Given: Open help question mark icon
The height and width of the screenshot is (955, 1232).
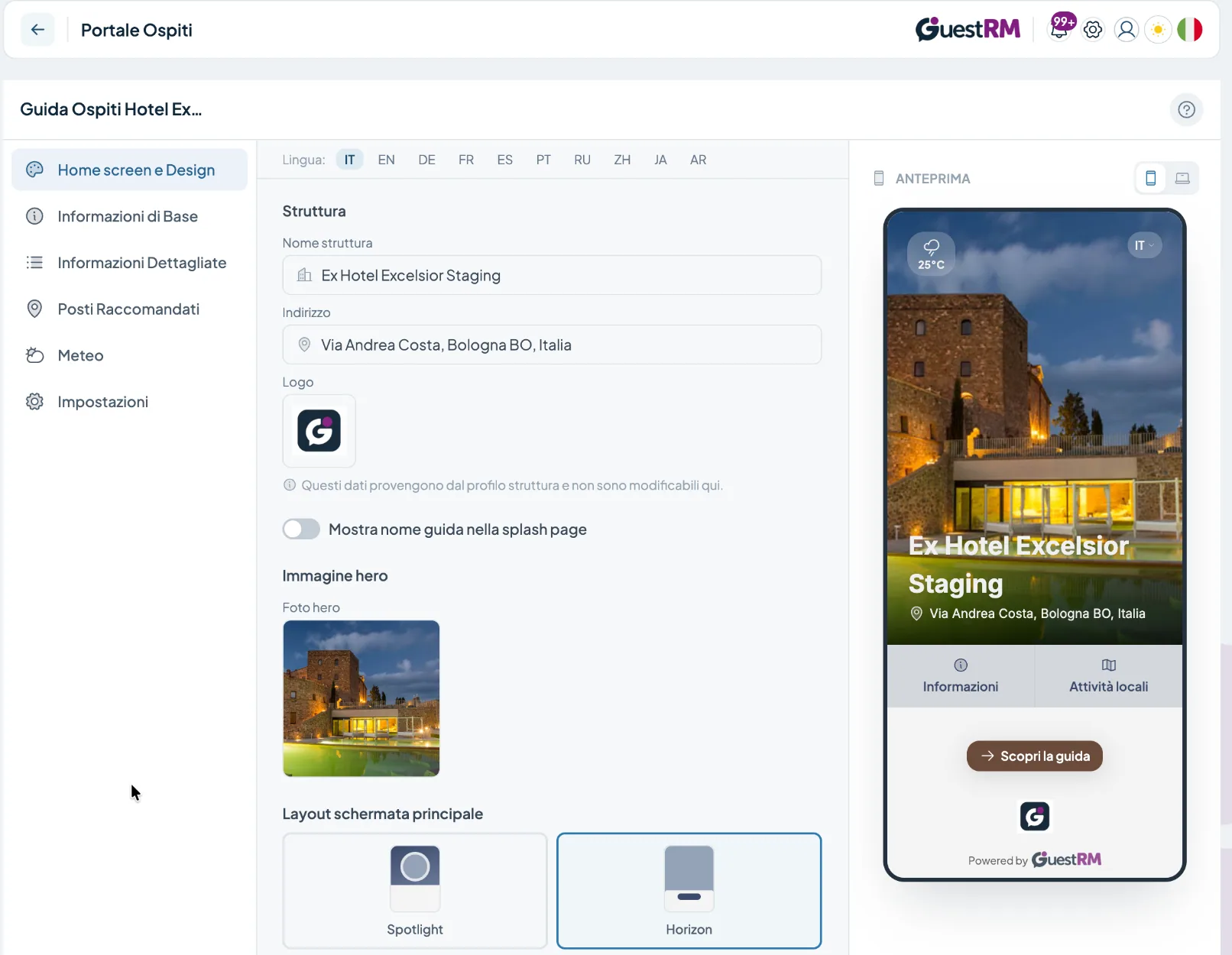Looking at the screenshot, I should 1186,109.
